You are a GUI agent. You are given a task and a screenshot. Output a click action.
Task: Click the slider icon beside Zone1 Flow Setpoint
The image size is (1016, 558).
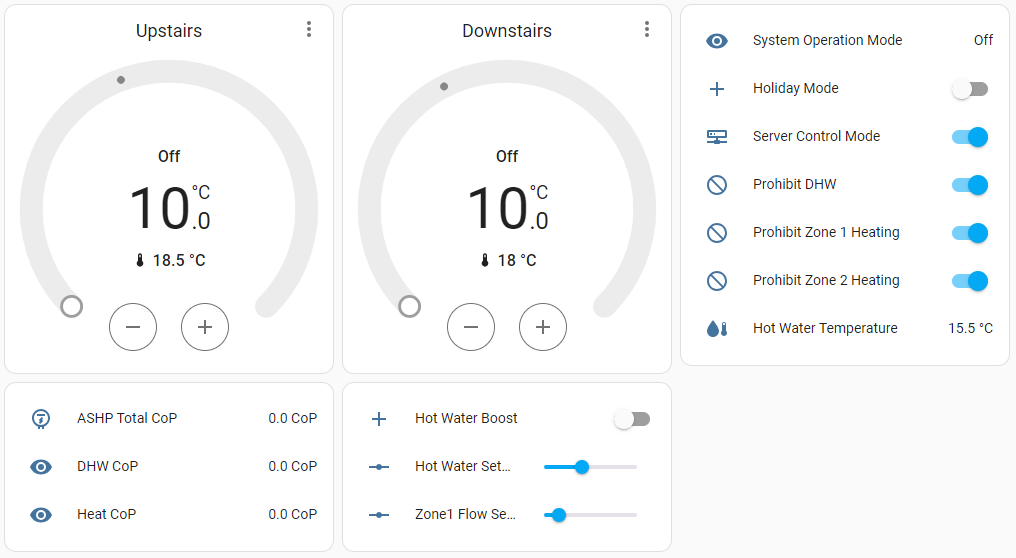click(x=379, y=515)
